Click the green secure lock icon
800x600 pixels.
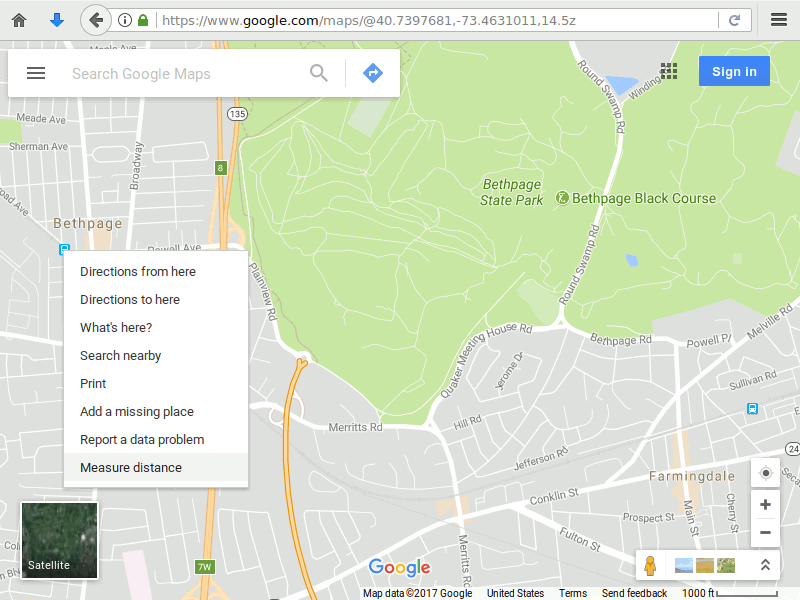[x=143, y=20]
